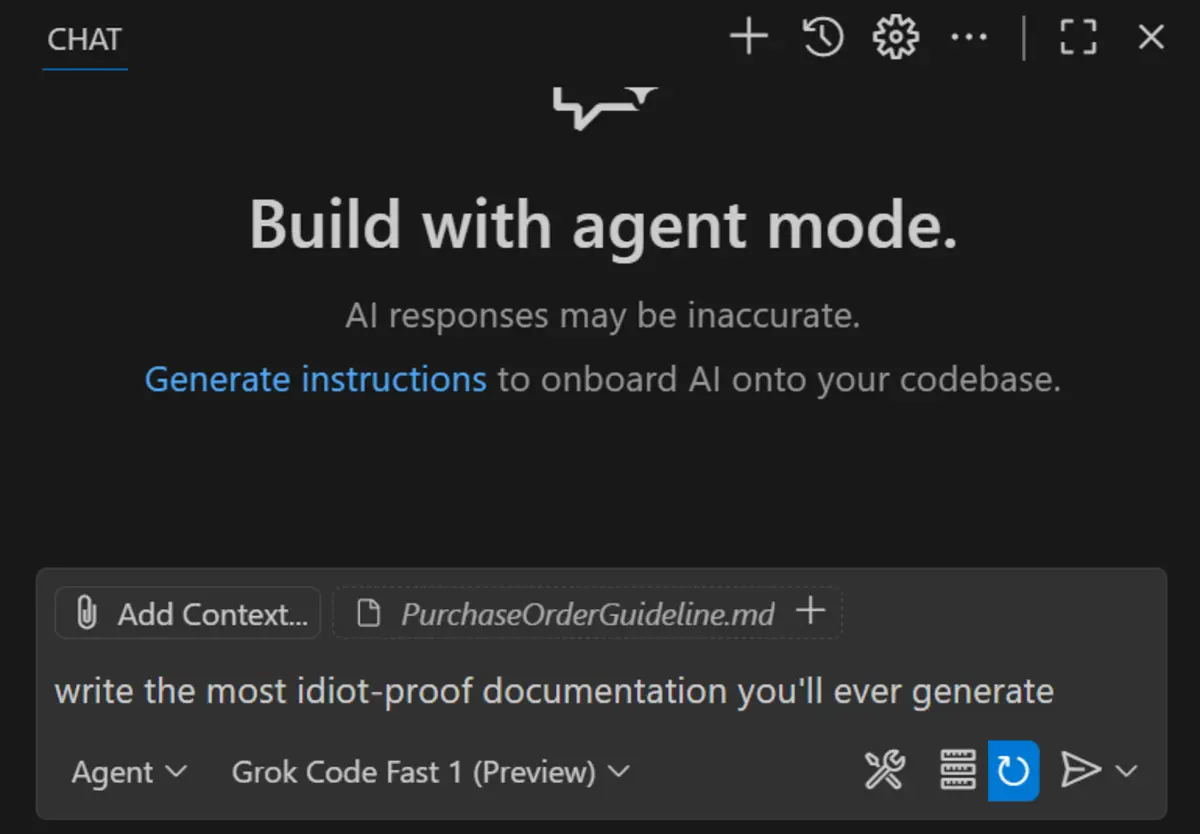Viewport: 1200px width, 834px height.
Task: Expand the send options chevron
Action: click(x=1126, y=771)
